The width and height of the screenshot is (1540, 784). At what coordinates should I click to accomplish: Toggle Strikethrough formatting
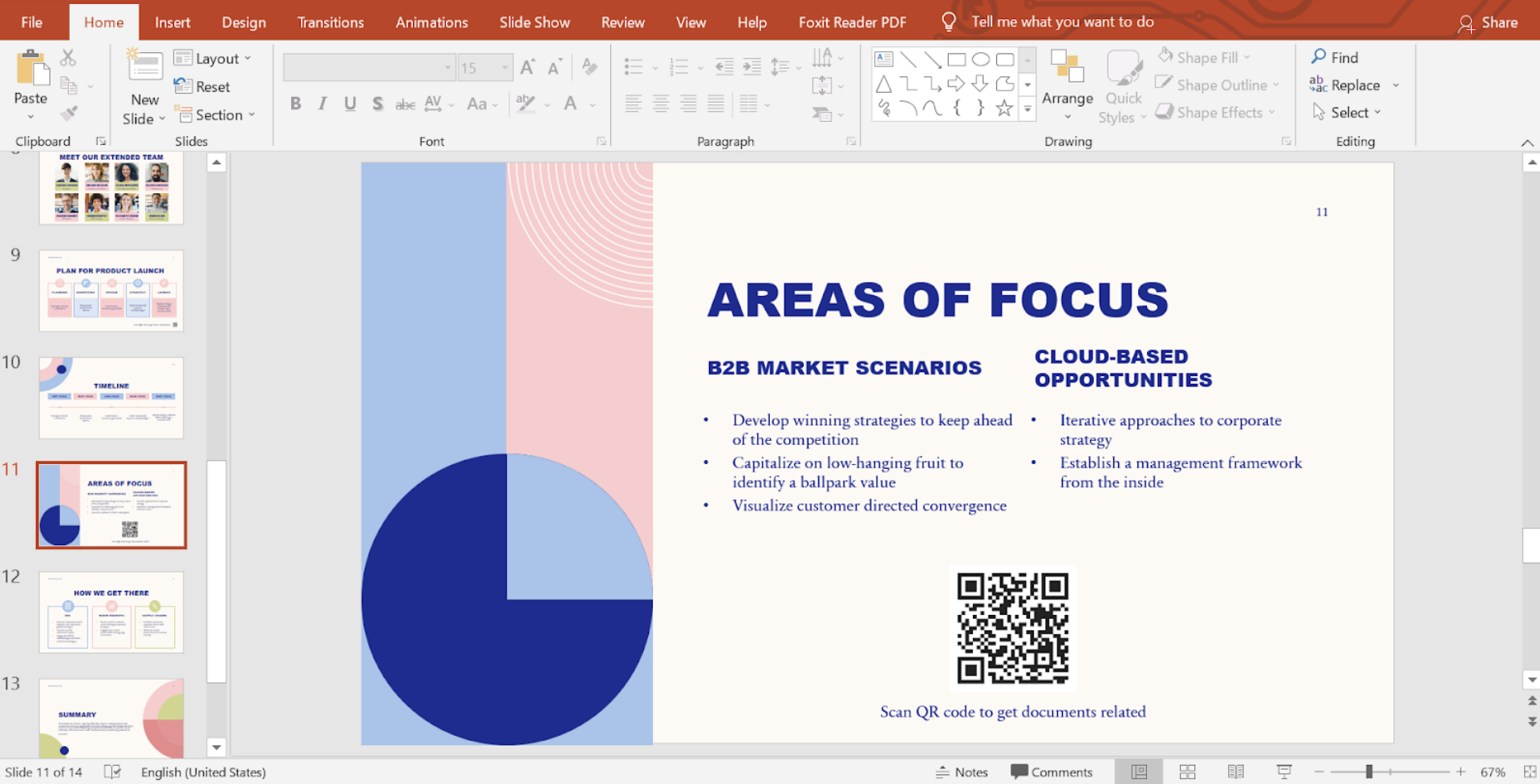coord(405,104)
